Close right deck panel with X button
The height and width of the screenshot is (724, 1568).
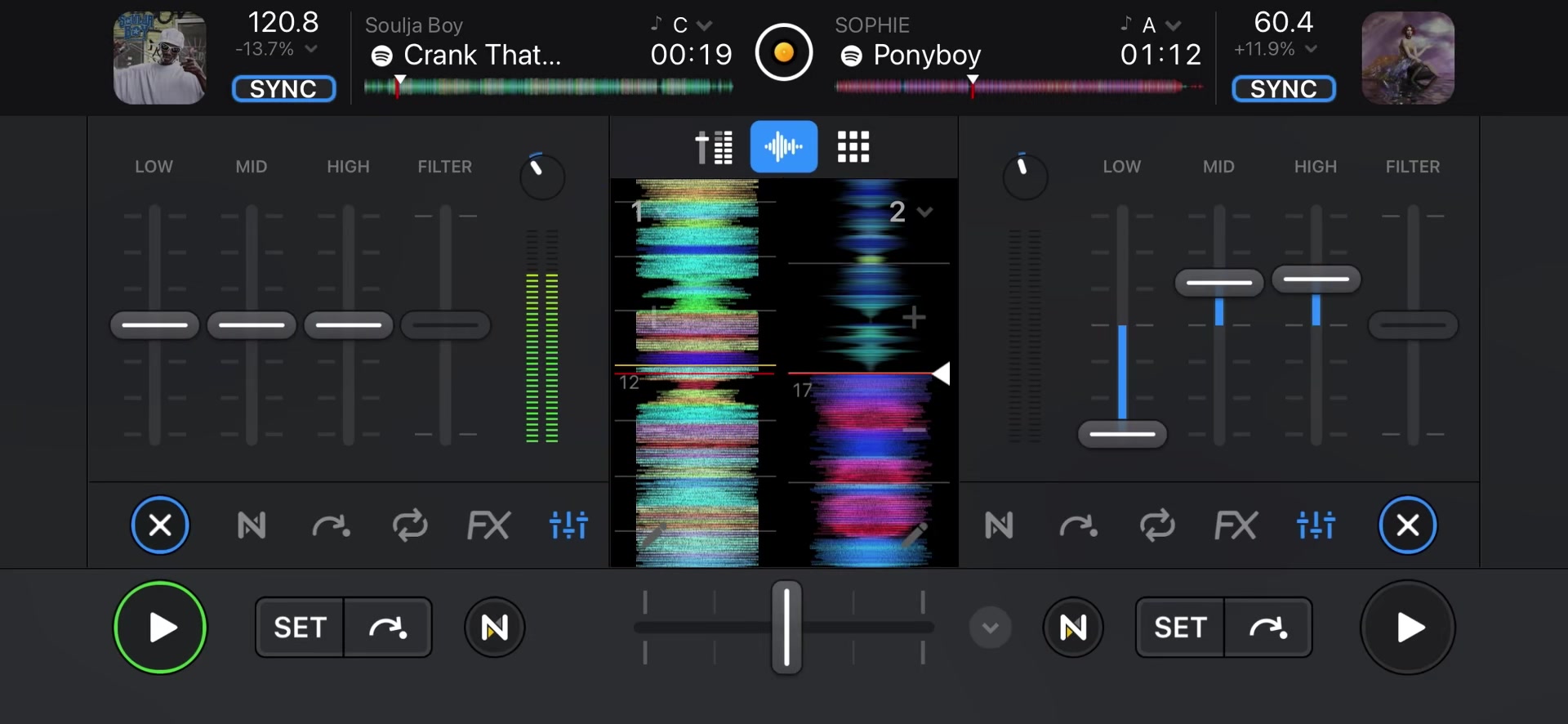(1408, 525)
